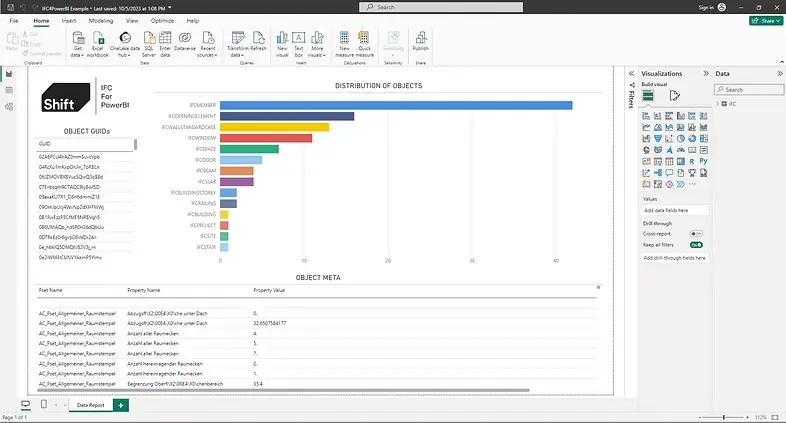The image size is (786, 423).
Task: Click the Sign in button
Action: coord(707,6)
